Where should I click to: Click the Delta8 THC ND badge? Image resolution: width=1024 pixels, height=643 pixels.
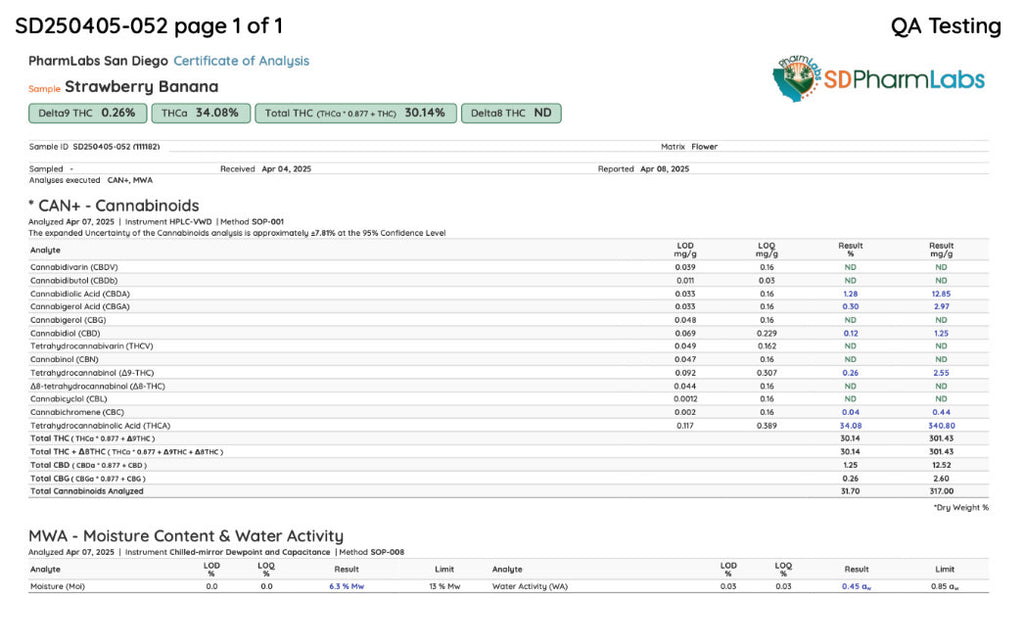511,113
